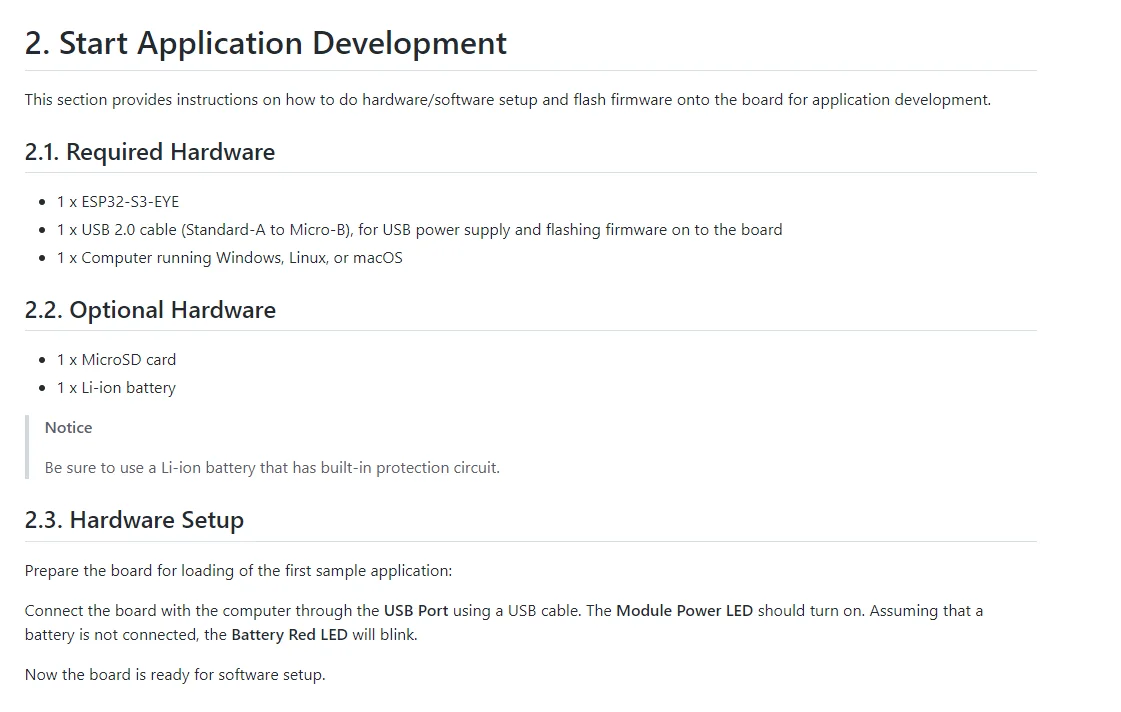The width and height of the screenshot is (1121, 712).
Task: Click the heading '2. Start Application Development'
Action: [x=265, y=44]
